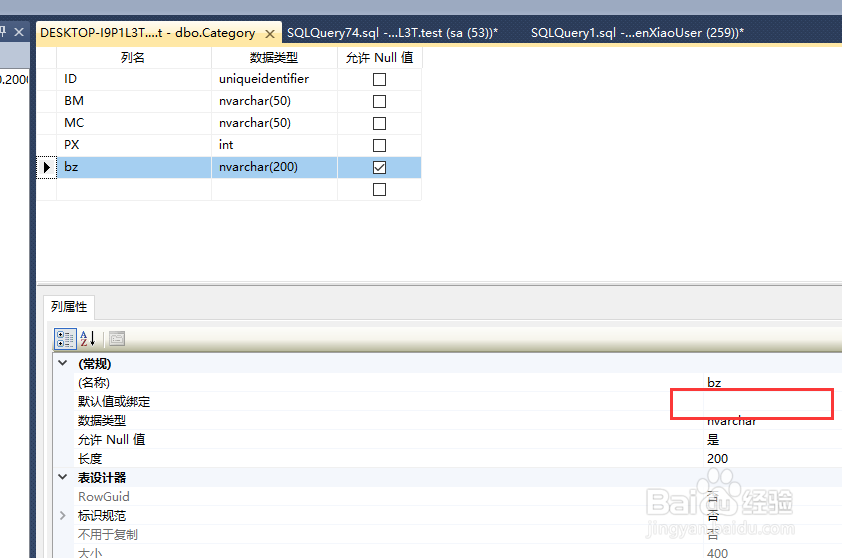Close the dbo.Category designer tab
The image size is (842, 558).
[270, 34]
